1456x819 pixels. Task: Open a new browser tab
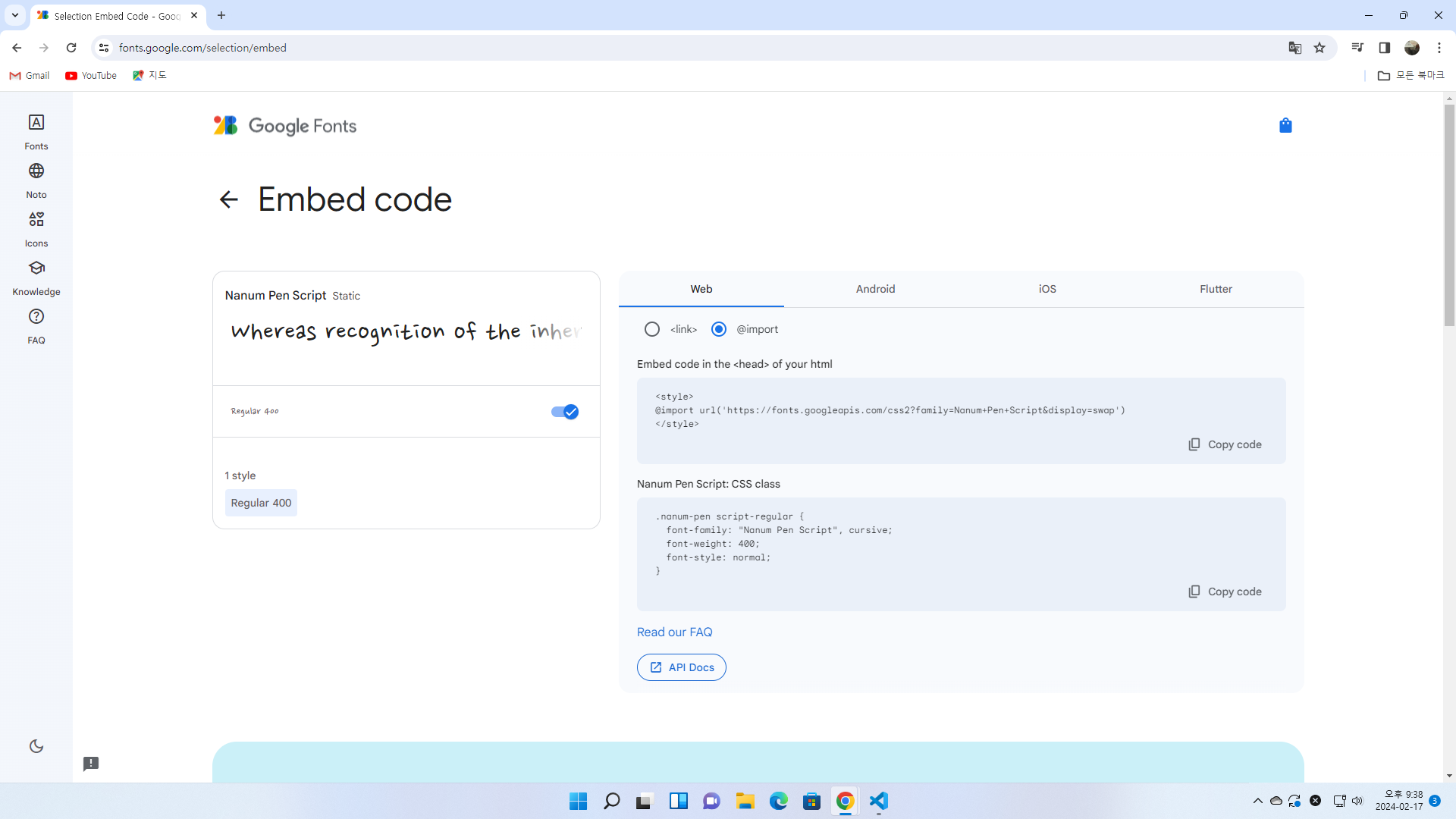click(221, 15)
